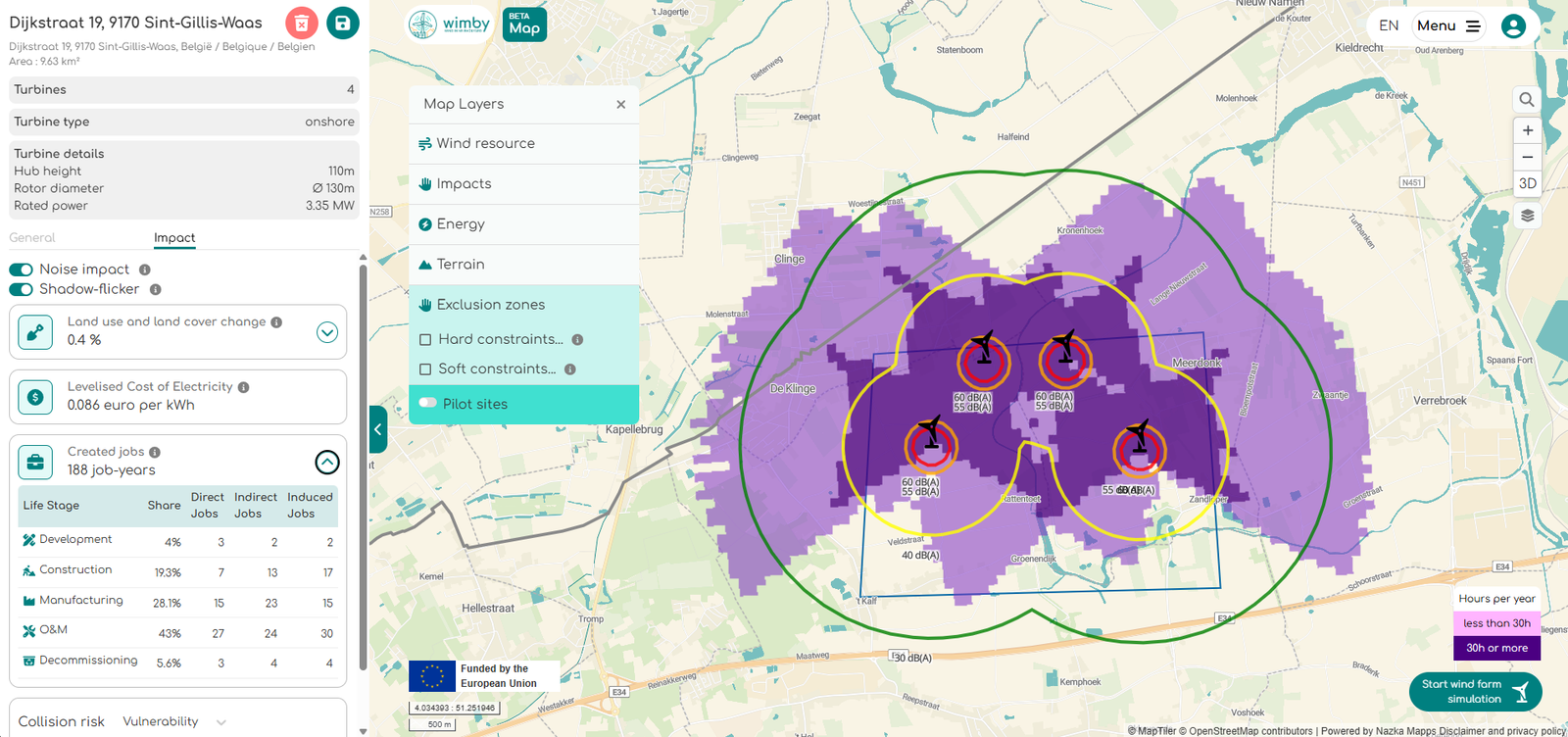Screen dimensions: 1568x737
Task: Open the wimby logo home page
Action: [x=450, y=25]
